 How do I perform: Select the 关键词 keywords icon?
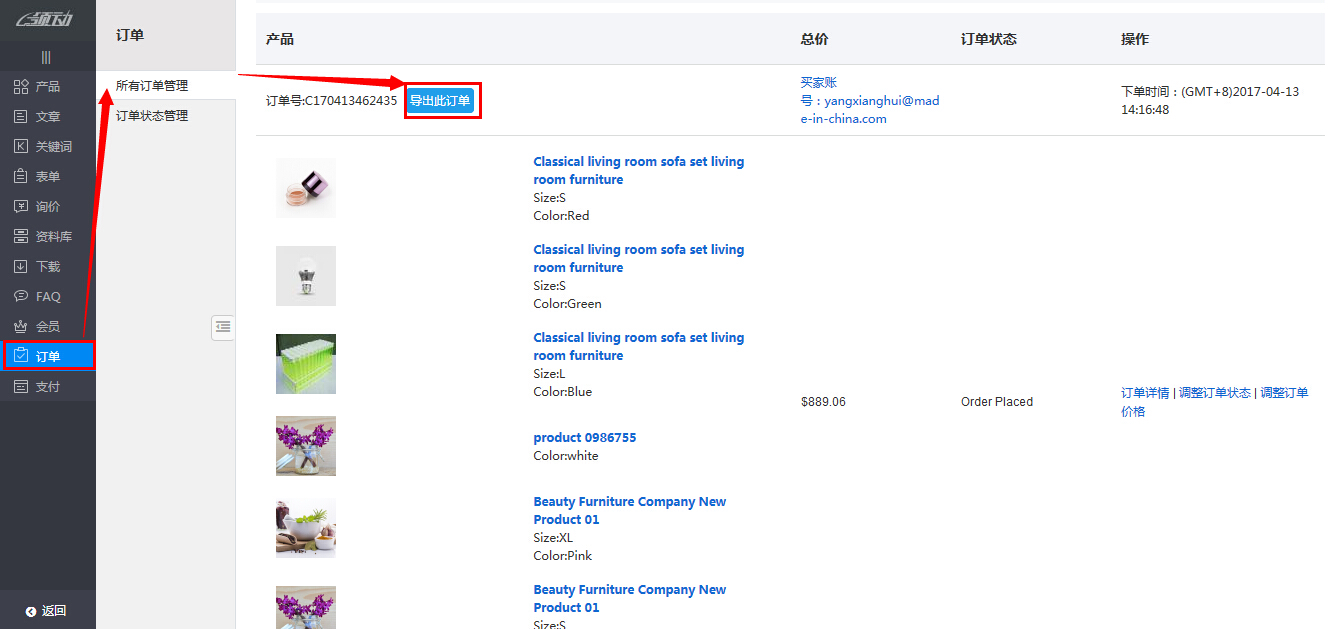[x=21, y=147]
